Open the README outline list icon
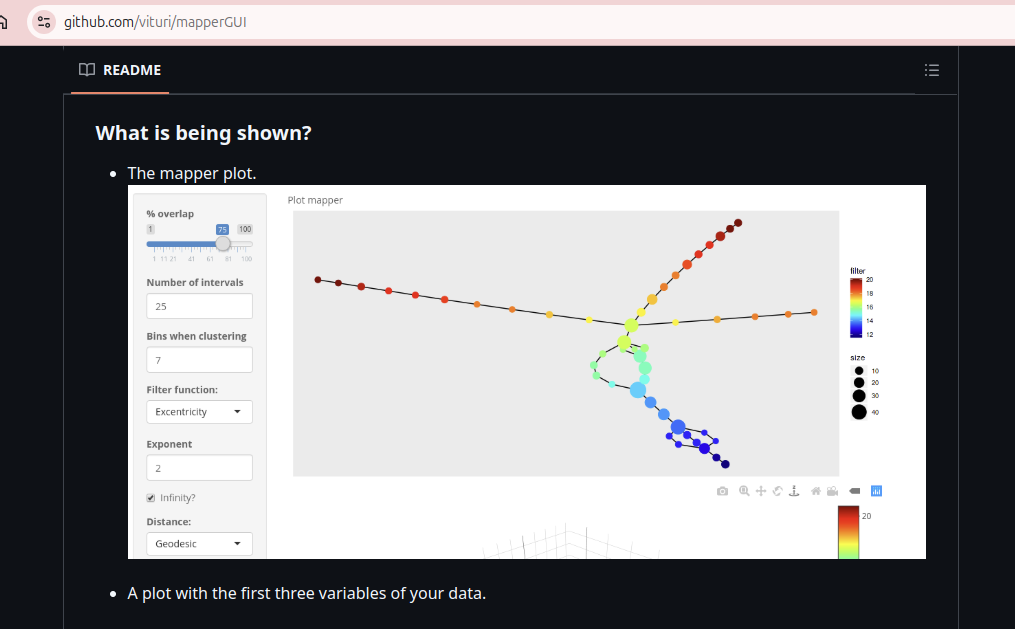 932,70
